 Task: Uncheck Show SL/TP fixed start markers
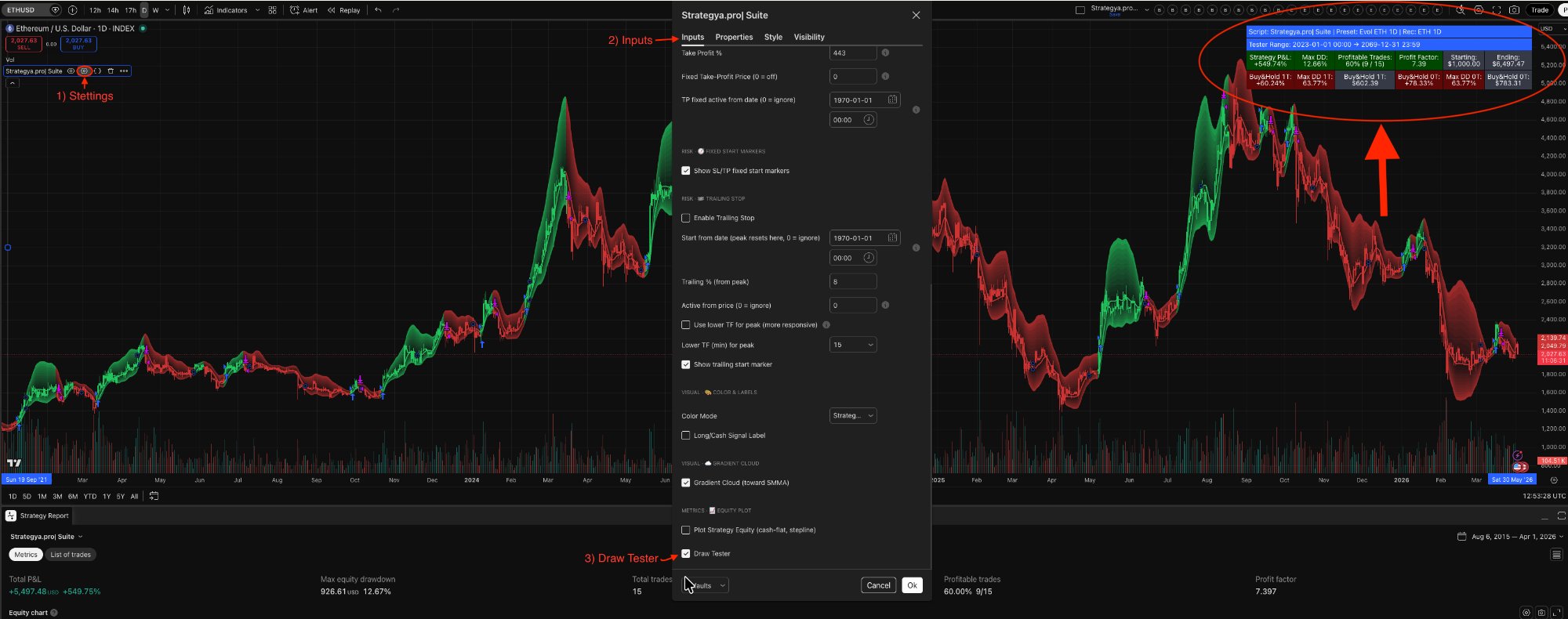point(686,171)
